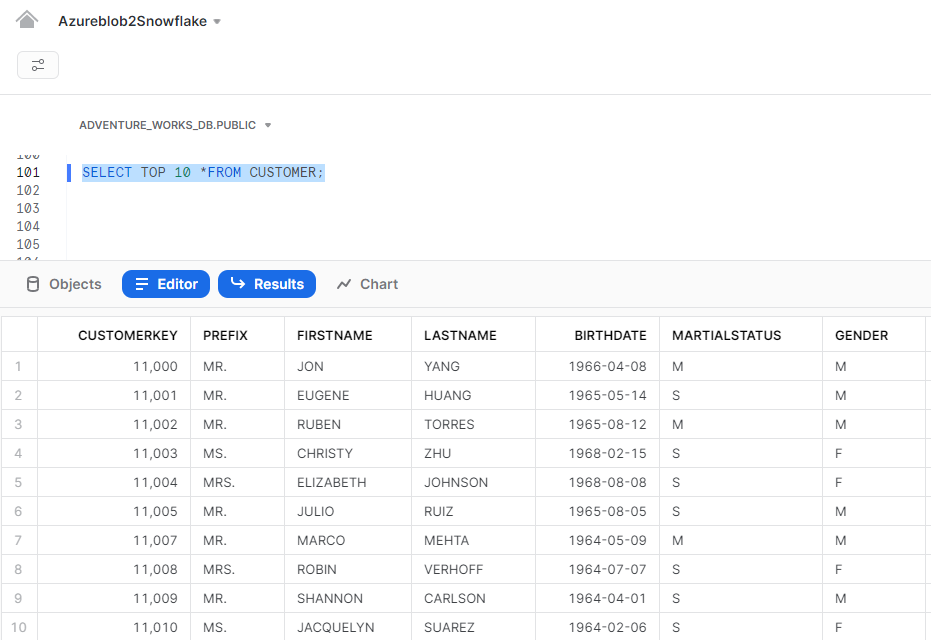Toggle the Editor view button
Screen dimensions: 931x640
(x=166, y=284)
